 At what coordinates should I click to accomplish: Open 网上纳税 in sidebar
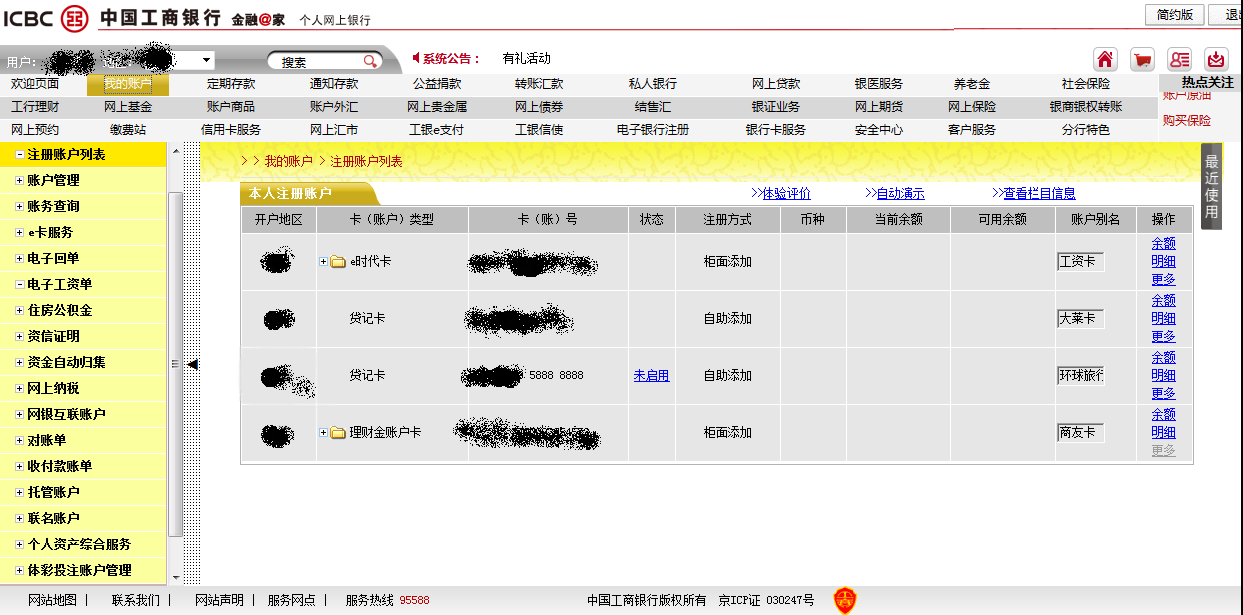(x=54, y=388)
